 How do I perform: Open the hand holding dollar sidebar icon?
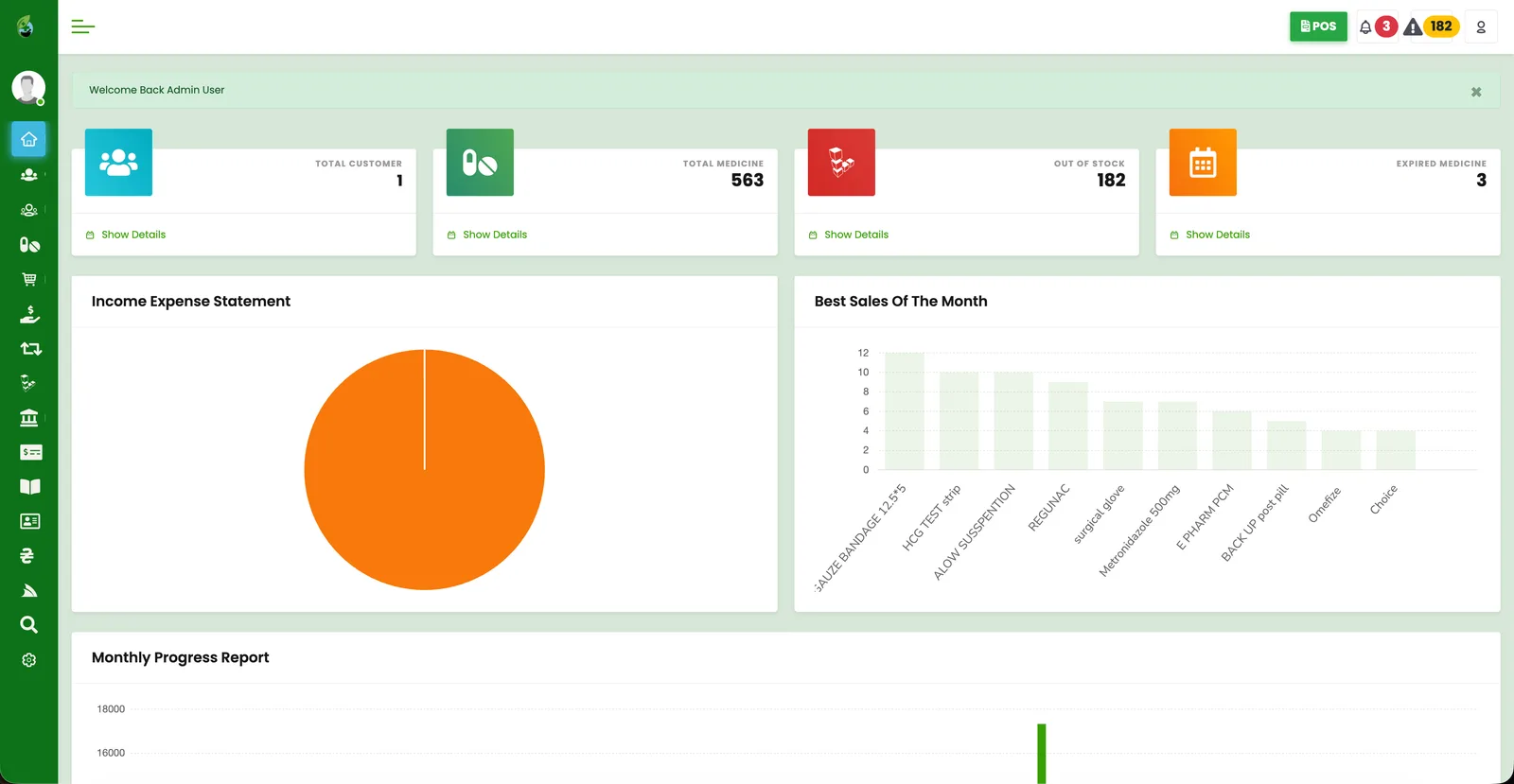click(29, 314)
